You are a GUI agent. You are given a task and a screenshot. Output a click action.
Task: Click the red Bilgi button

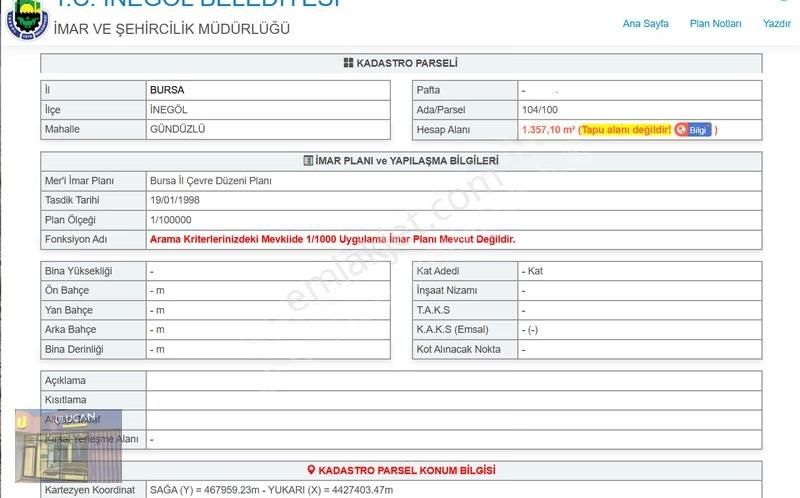pyautogui.click(x=693, y=130)
